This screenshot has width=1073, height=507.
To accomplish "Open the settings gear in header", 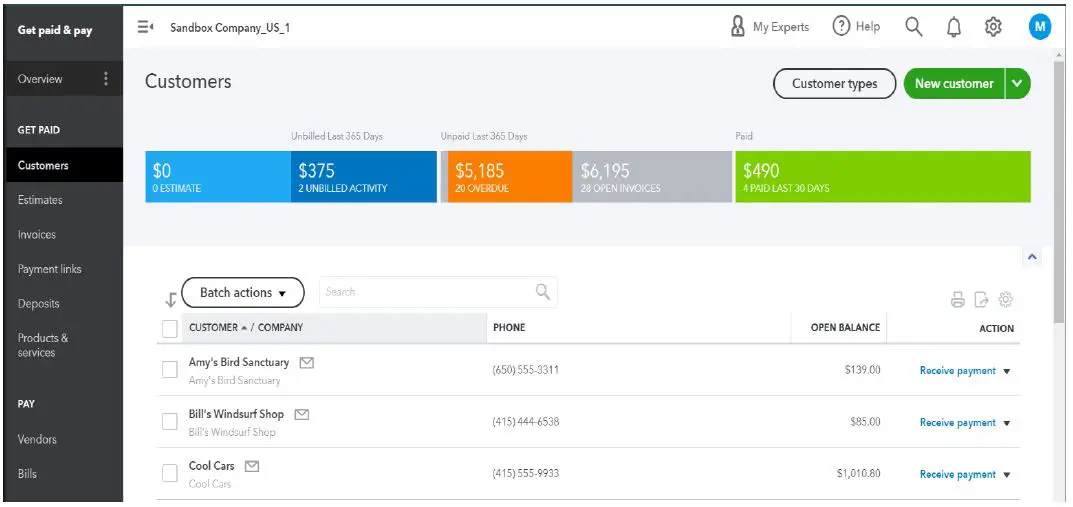I will tap(993, 27).
